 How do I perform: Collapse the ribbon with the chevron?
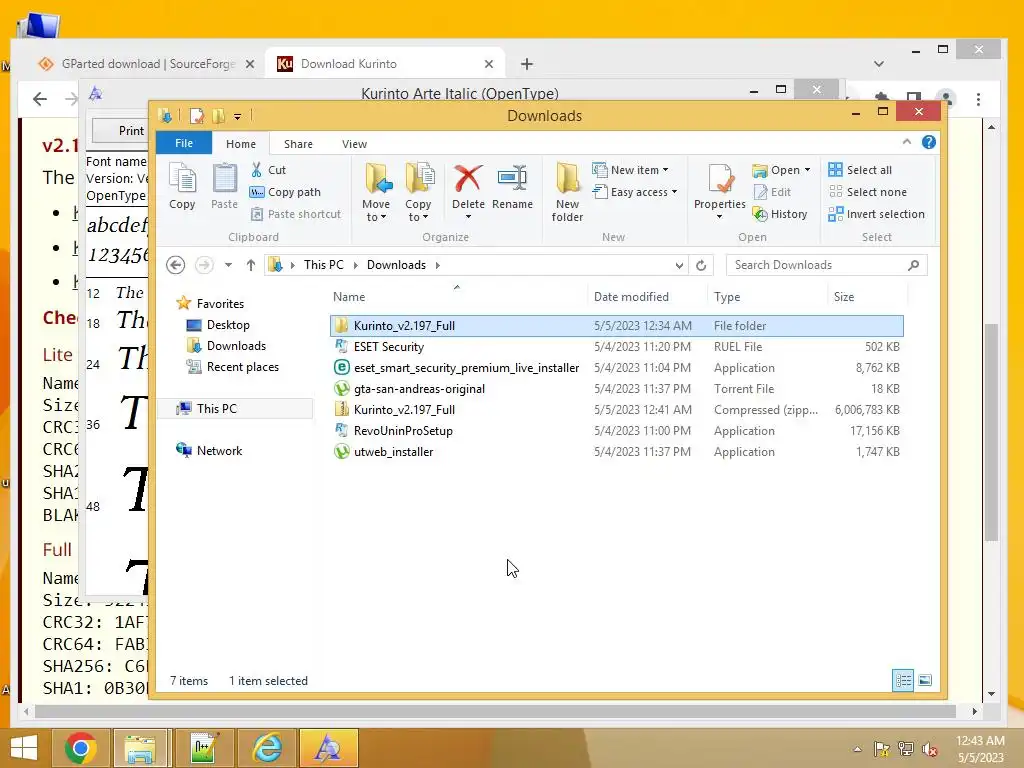[907, 142]
